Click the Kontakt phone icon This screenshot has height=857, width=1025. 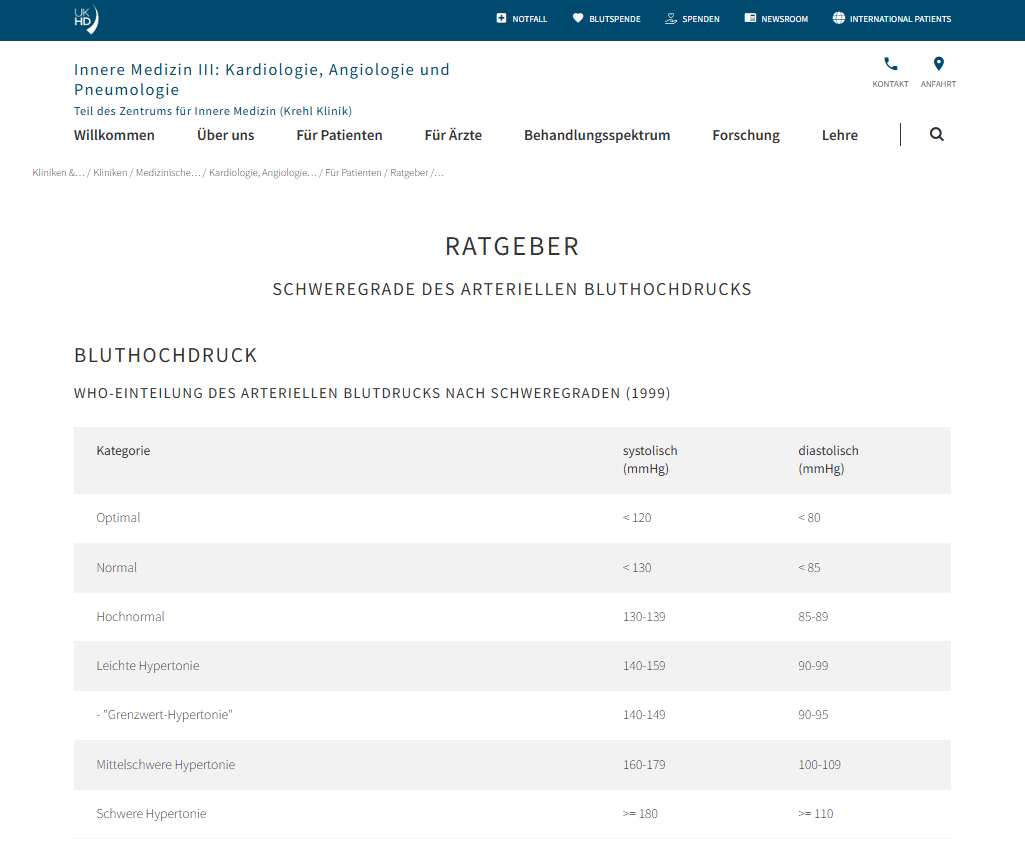(890, 64)
